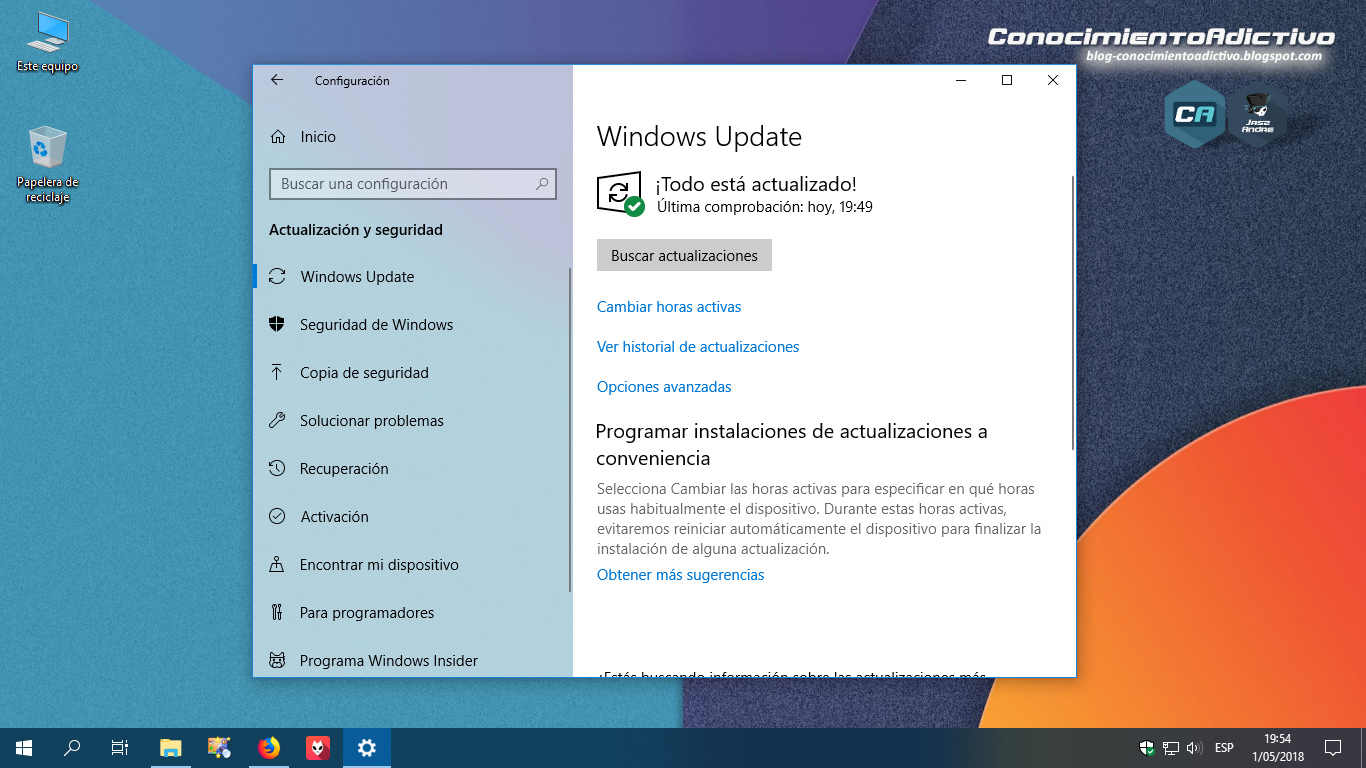Image resolution: width=1366 pixels, height=768 pixels.
Task: Close the Configuración window
Action: pyautogui.click(x=1053, y=81)
